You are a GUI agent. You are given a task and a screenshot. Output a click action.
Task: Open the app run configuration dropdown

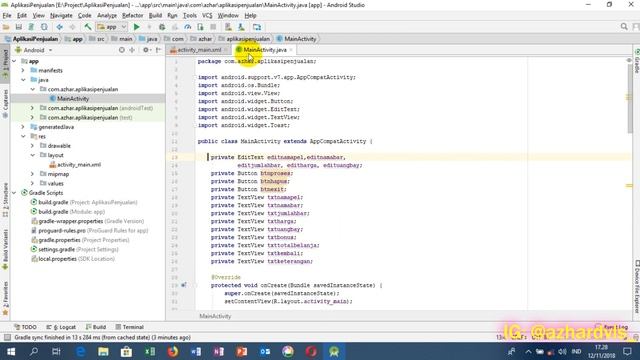[x=112, y=27]
